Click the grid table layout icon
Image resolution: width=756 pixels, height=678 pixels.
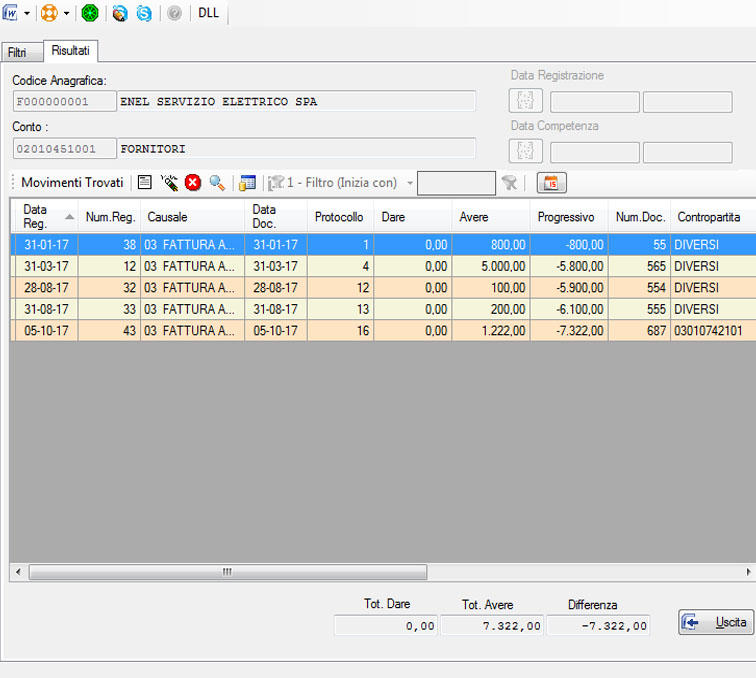coord(247,183)
